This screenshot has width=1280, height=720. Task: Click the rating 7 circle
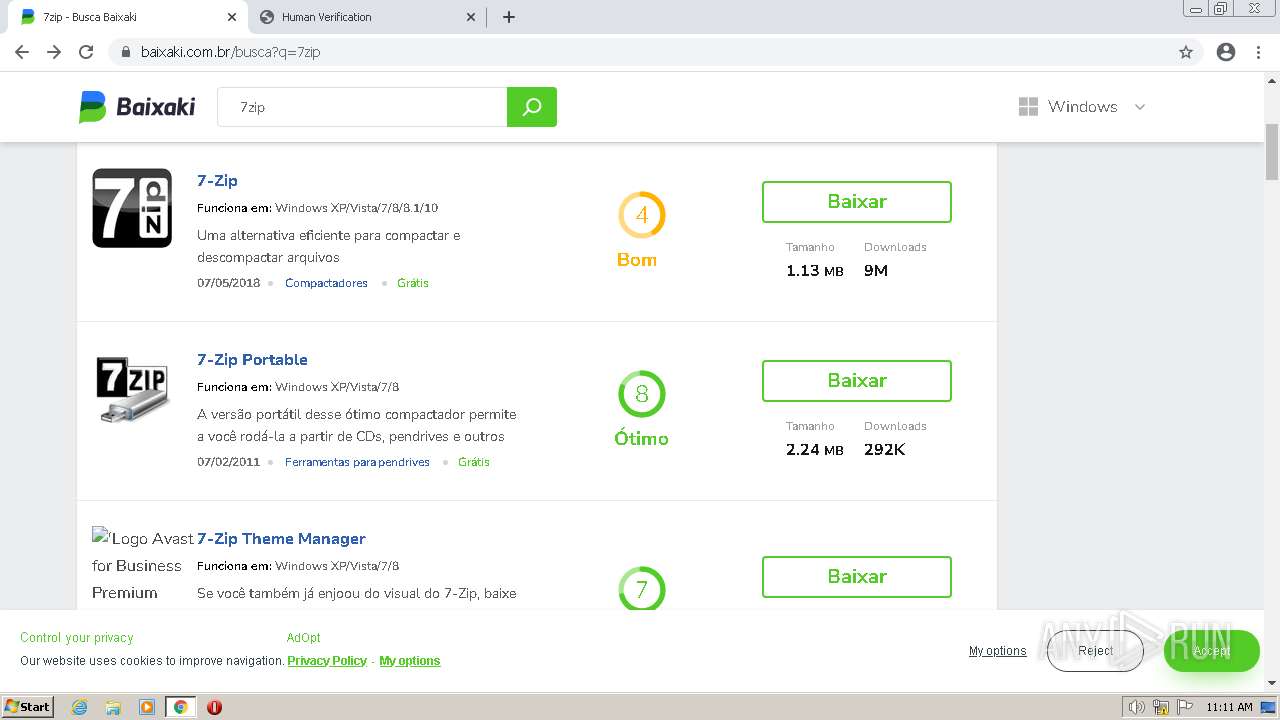pos(642,589)
